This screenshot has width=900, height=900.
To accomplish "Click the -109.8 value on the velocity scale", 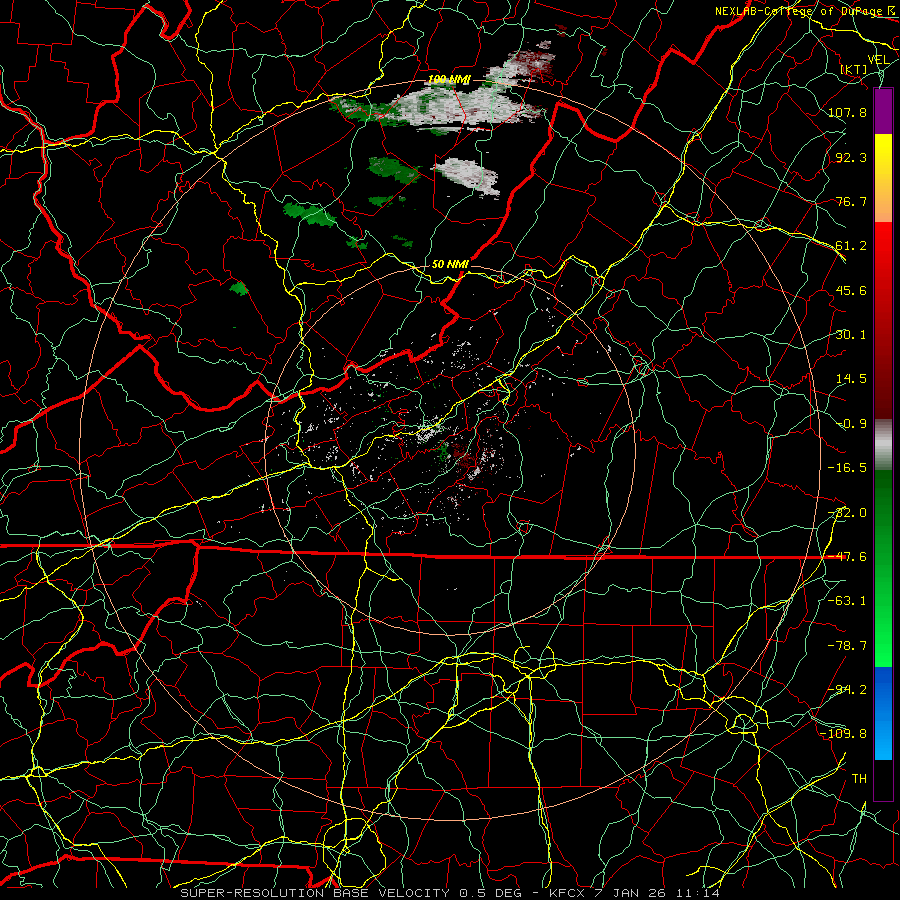I will click(844, 734).
